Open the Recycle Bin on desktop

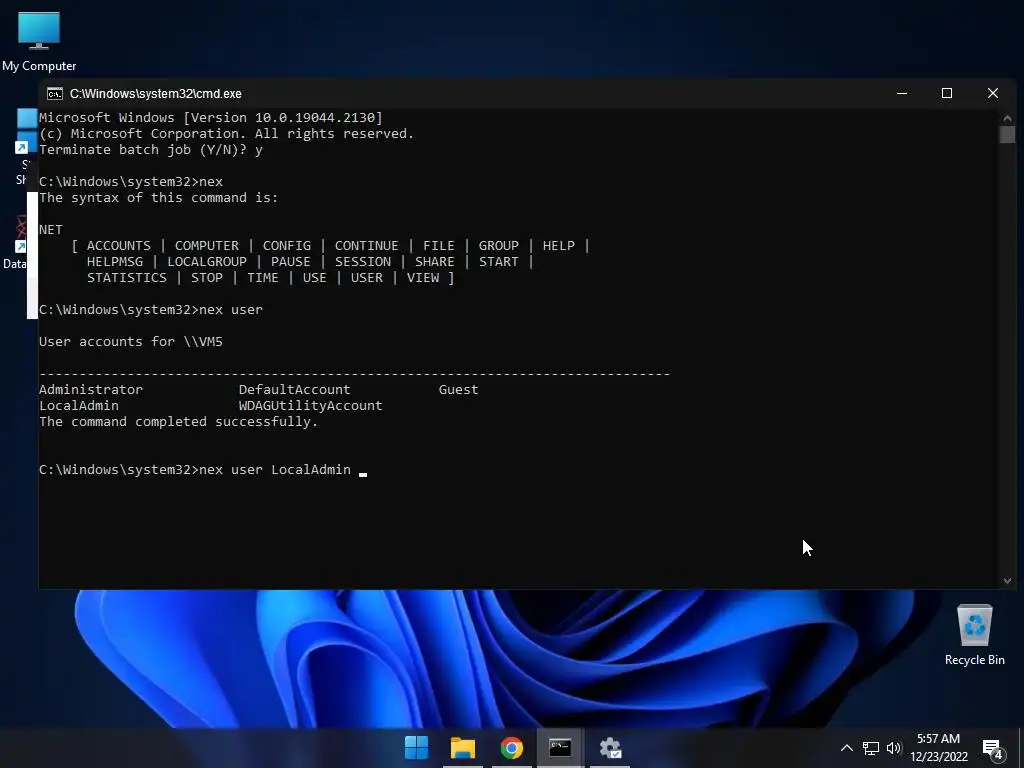[974, 635]
